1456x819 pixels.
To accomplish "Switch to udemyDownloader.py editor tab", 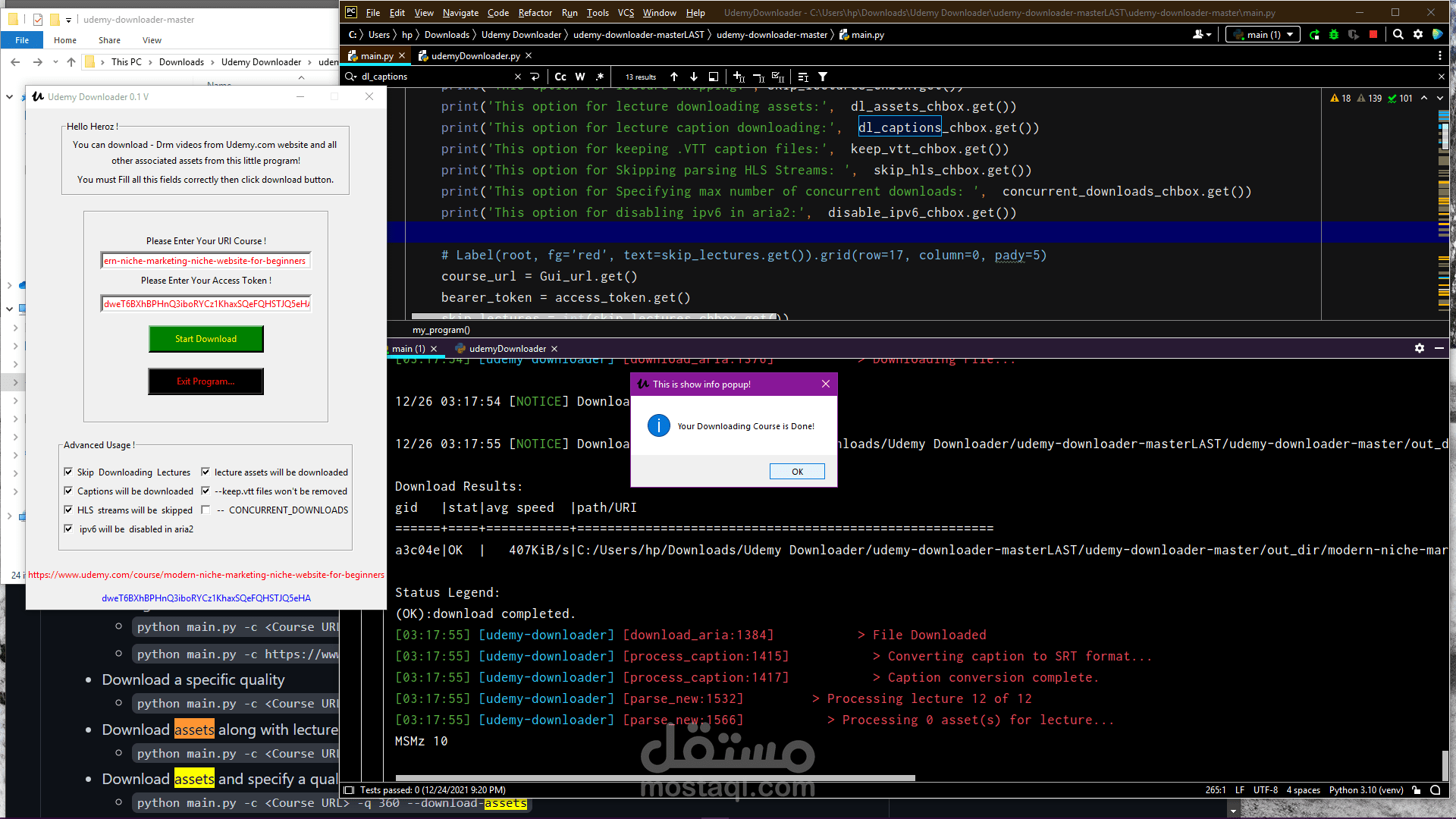I will [475, 55].
